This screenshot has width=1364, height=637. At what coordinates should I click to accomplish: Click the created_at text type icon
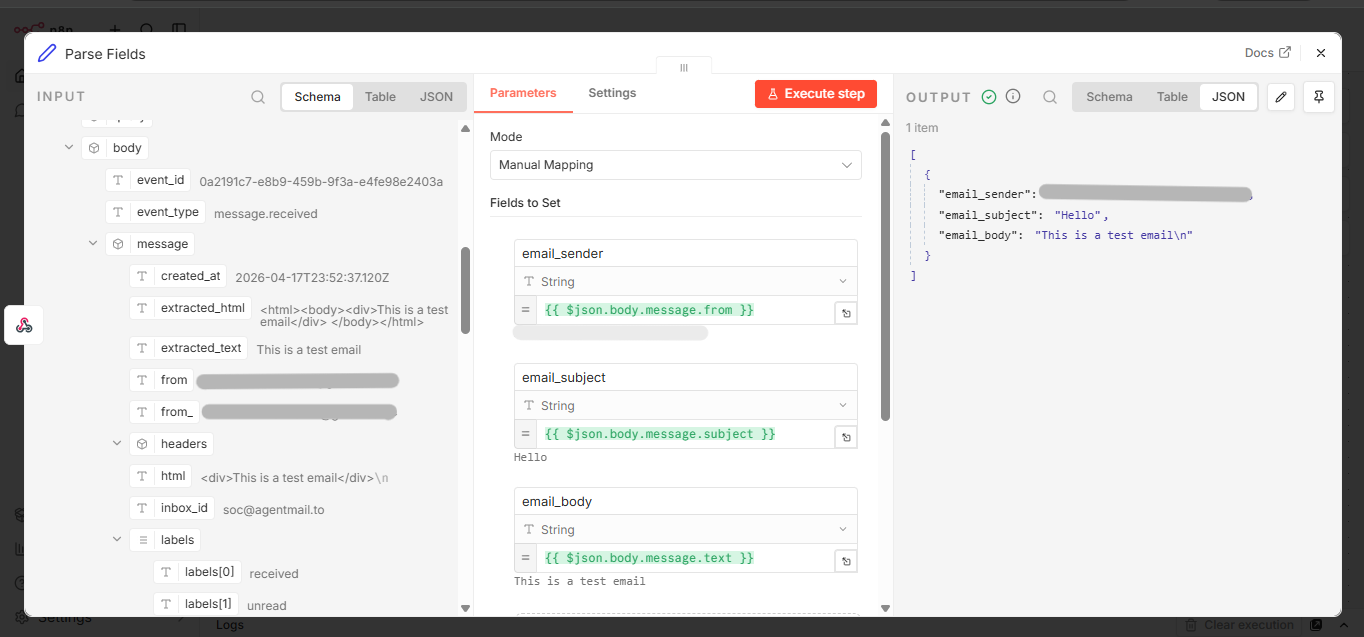[x=142, y=276]
